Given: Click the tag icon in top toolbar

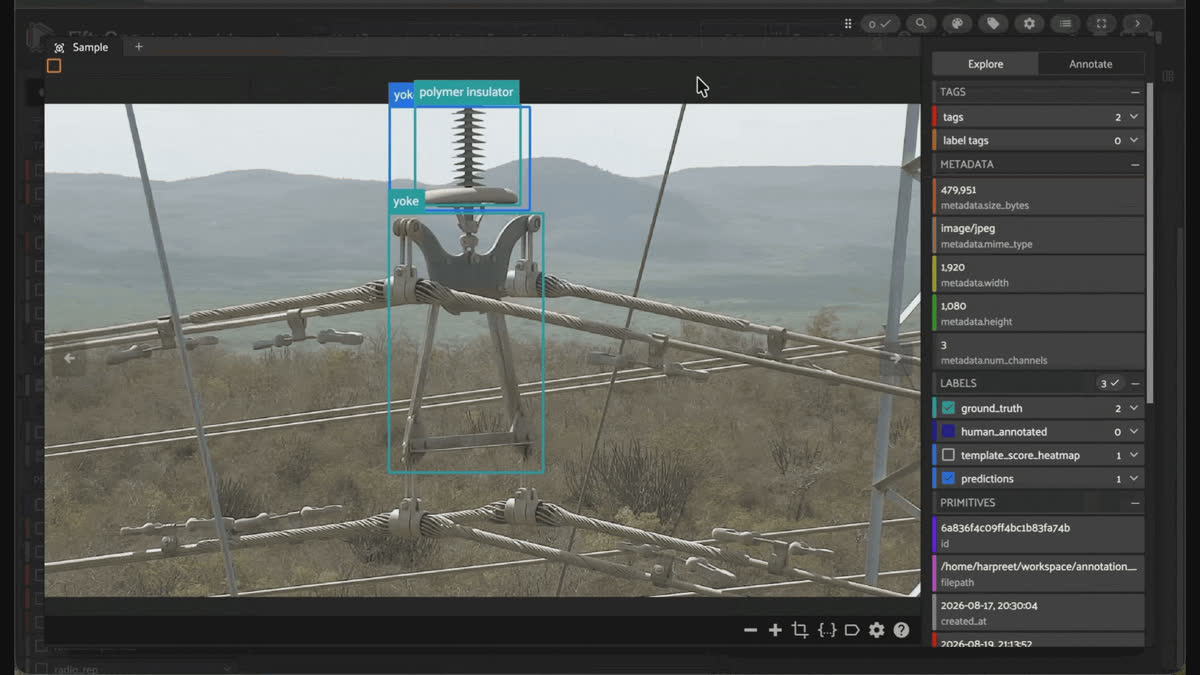Looking at the screenshot, I should (993, 24).
